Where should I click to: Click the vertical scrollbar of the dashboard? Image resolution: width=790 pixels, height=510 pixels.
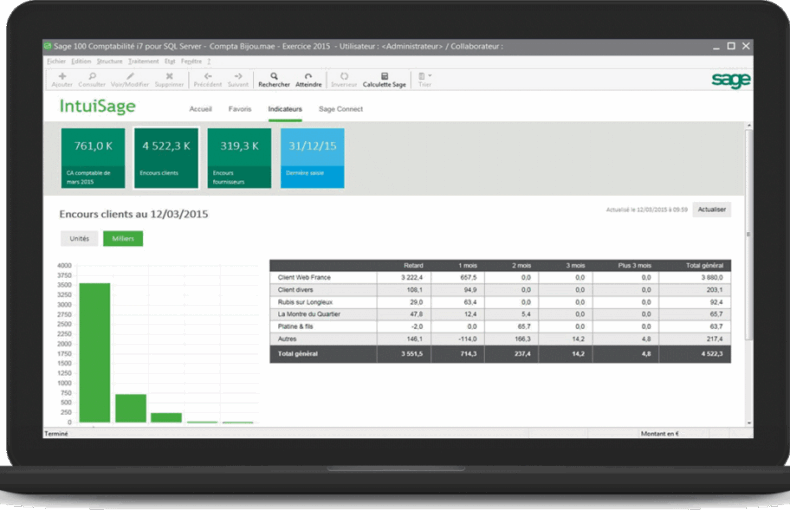[749, 234]
